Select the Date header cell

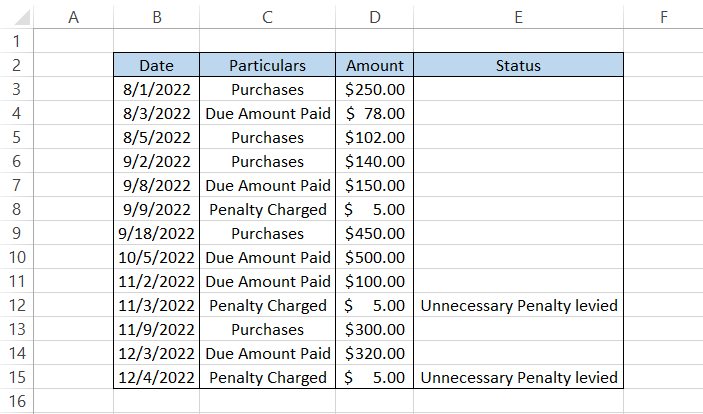(x=156, y=66)
